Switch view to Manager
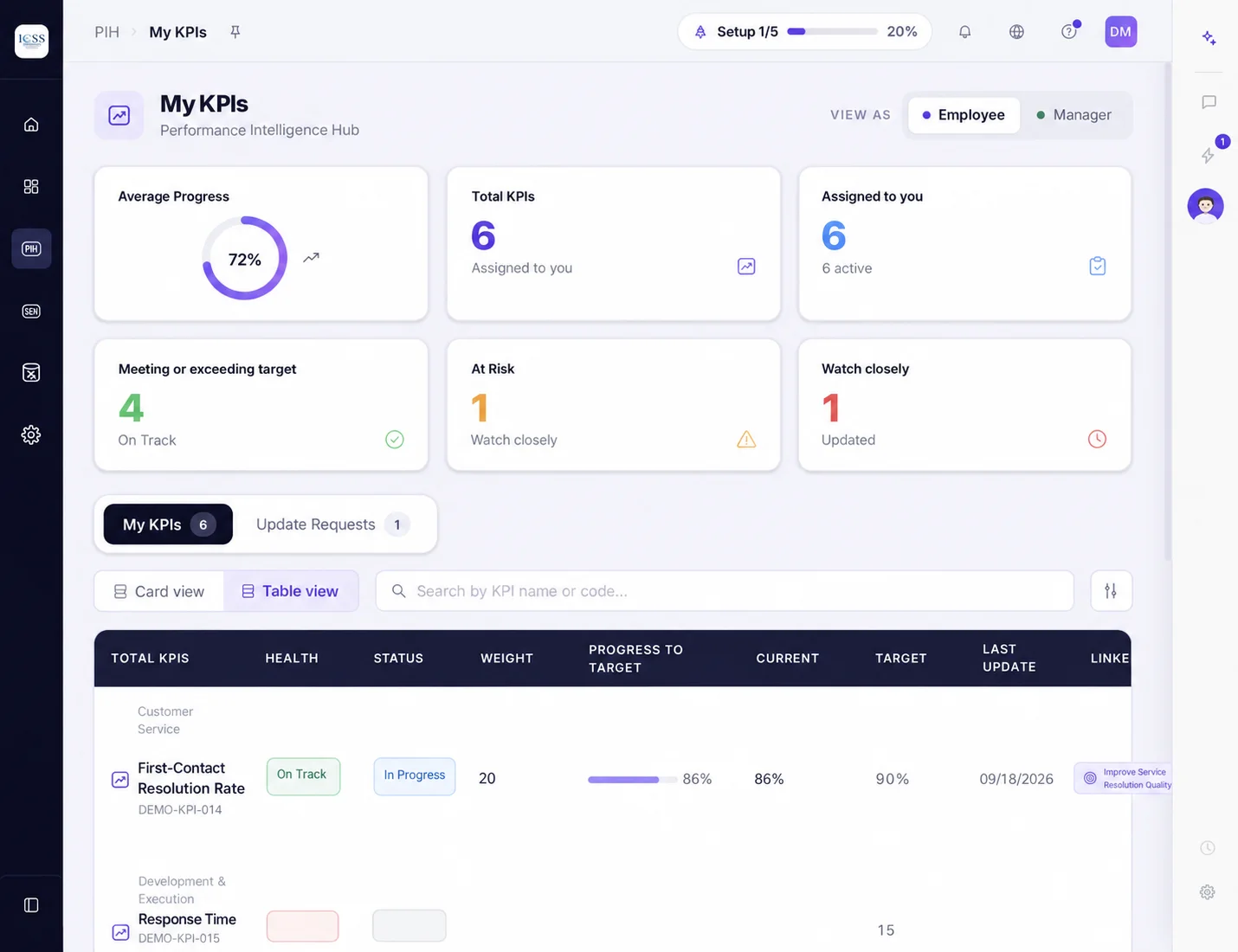The image size is (1238, 952). [1074, 115]
